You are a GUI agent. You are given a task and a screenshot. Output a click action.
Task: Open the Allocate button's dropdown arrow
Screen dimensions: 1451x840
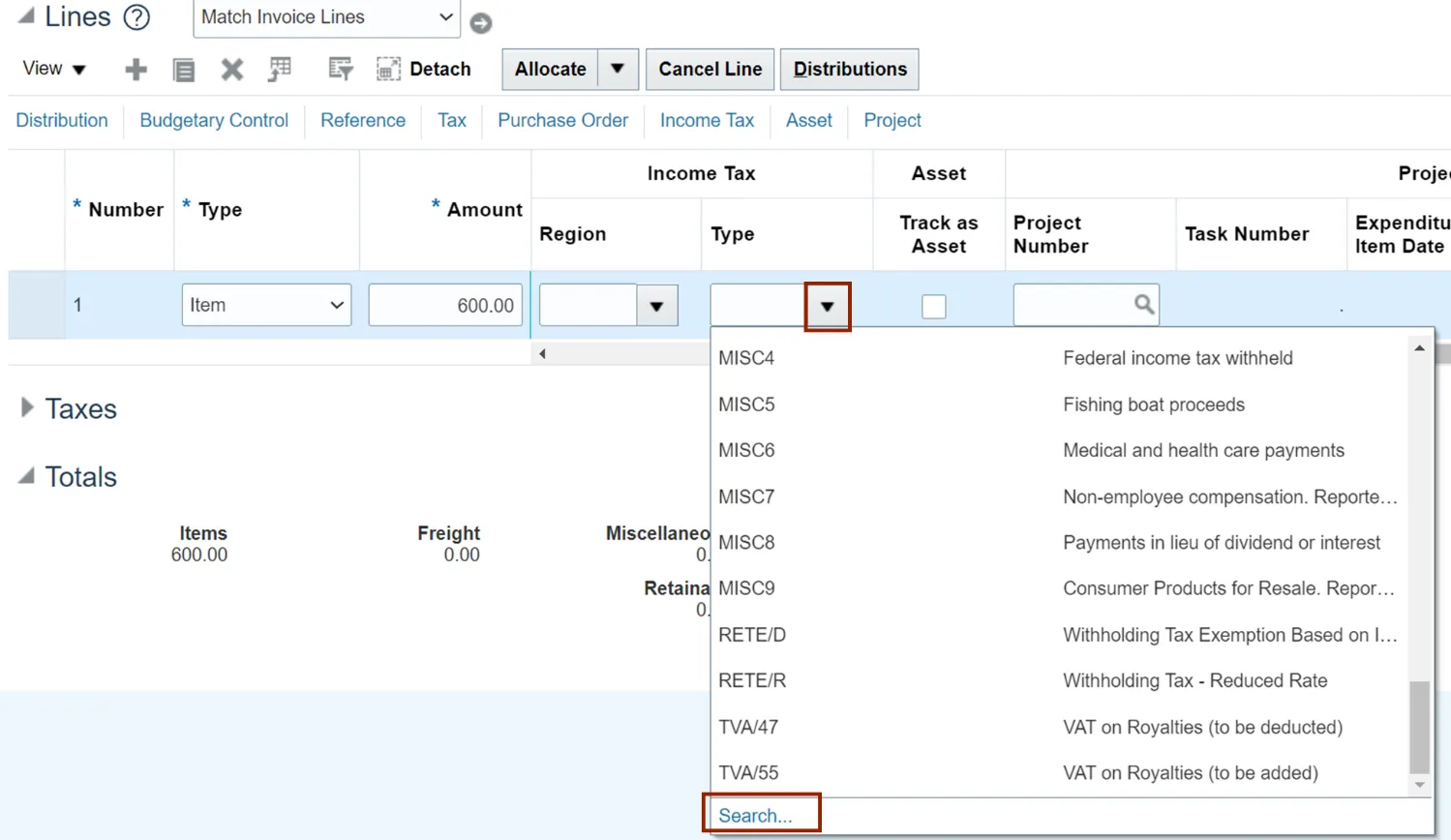pyautogui.click(x=618, y=70)
